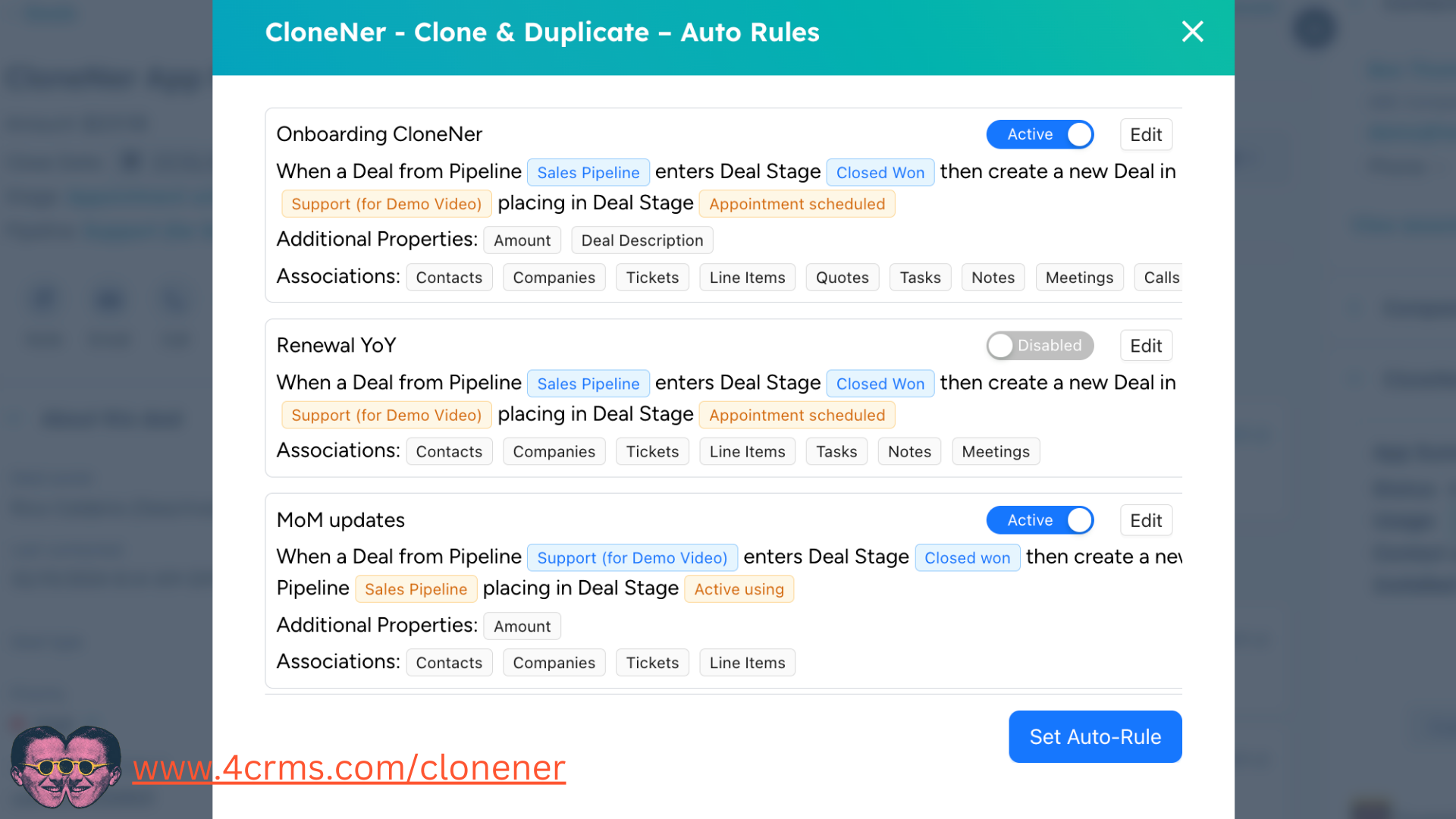Image resolution: width=1456 pixels, height=819 pixels.
Task: Click Tasks association in Renewal YoY
Action: point(836,452)
